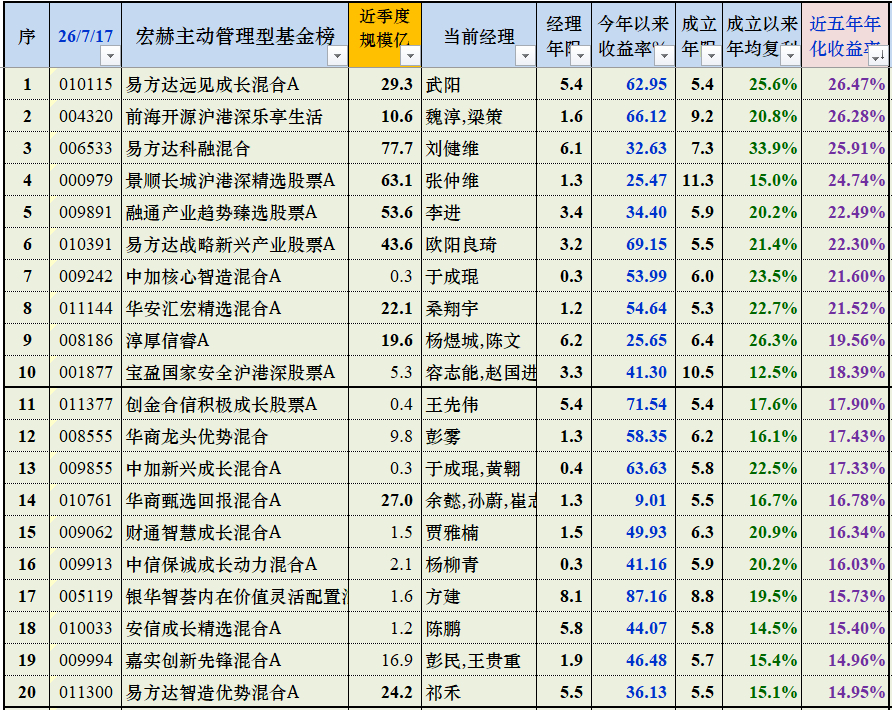Open filter dropdown on 今年以来收益率 header
The image size is (892, 710).
(664, 56)
